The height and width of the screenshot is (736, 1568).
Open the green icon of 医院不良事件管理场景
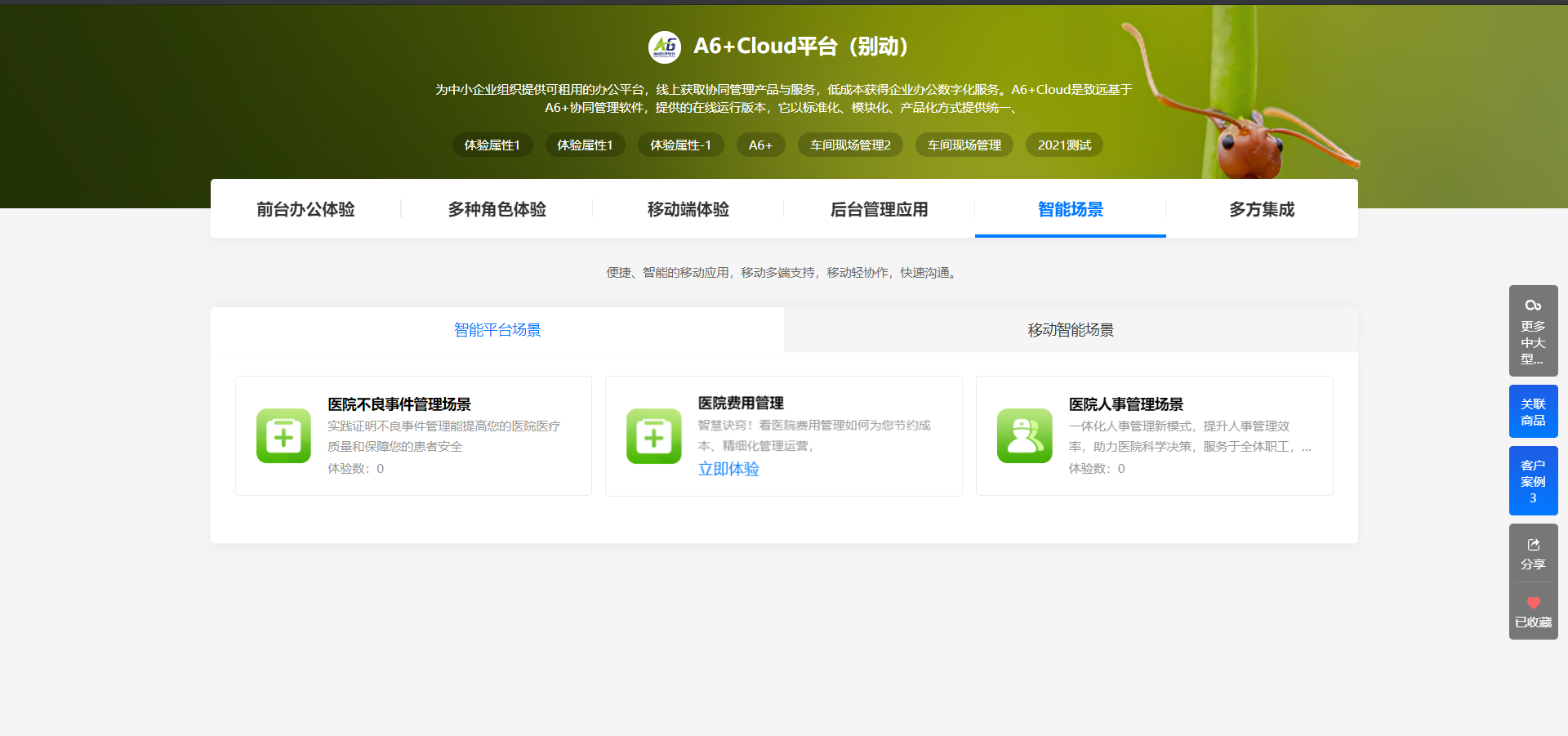[283, 435]
